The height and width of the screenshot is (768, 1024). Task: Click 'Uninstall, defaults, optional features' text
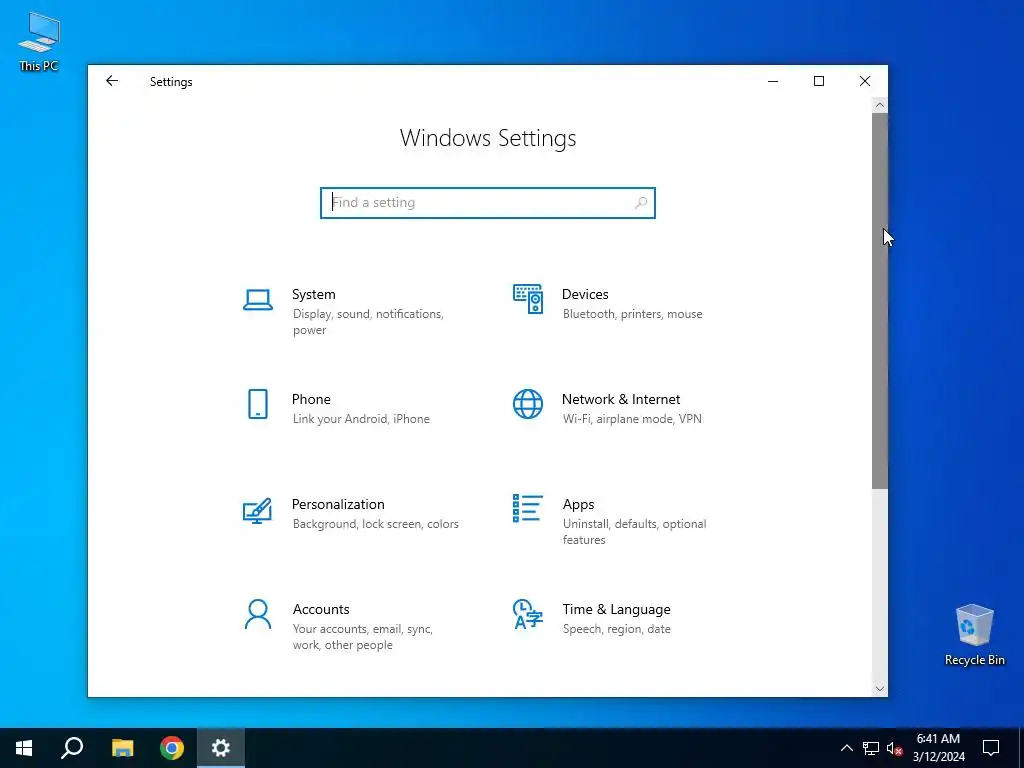click(634, 532)
